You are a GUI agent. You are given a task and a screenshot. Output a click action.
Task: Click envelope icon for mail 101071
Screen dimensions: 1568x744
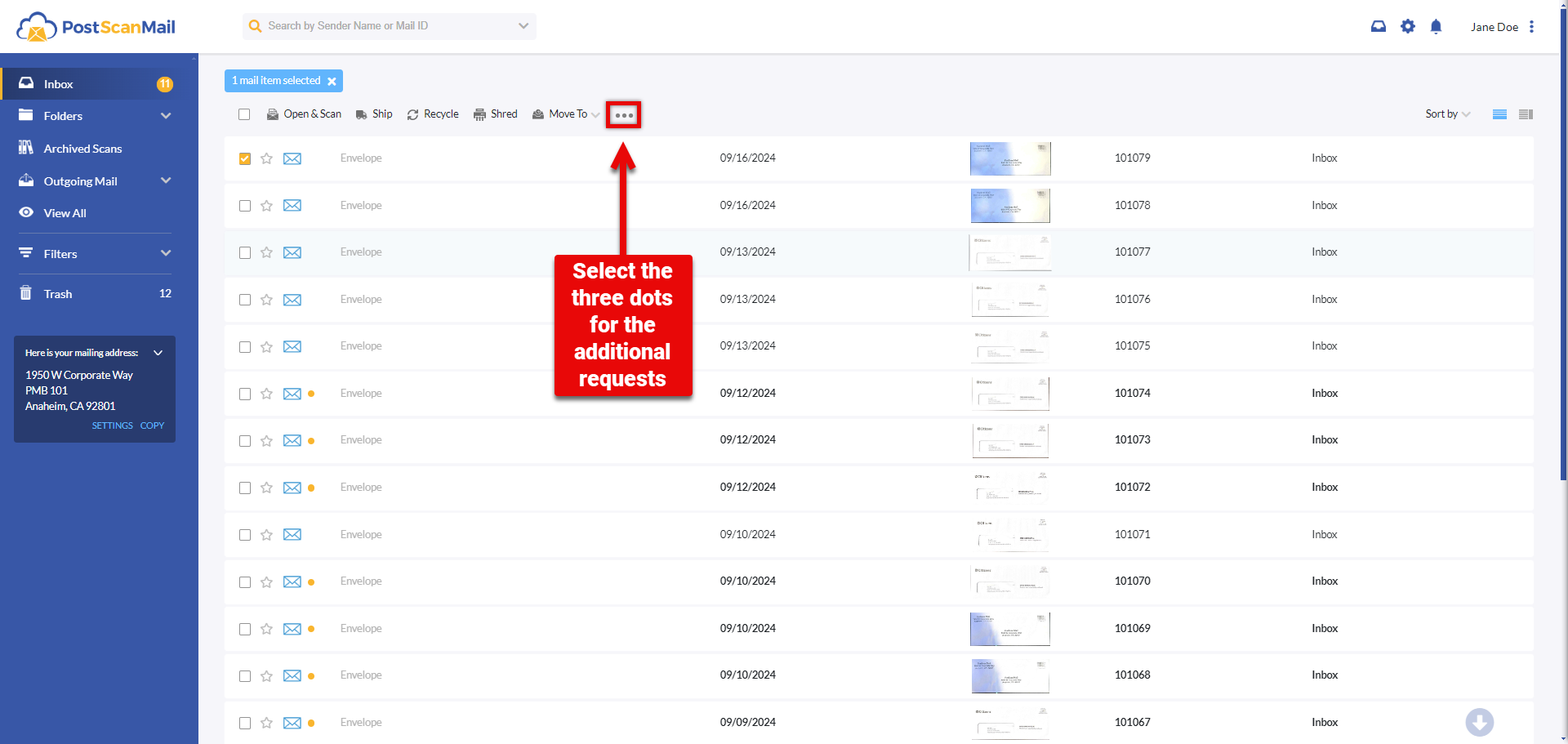[x=292, y=535]
